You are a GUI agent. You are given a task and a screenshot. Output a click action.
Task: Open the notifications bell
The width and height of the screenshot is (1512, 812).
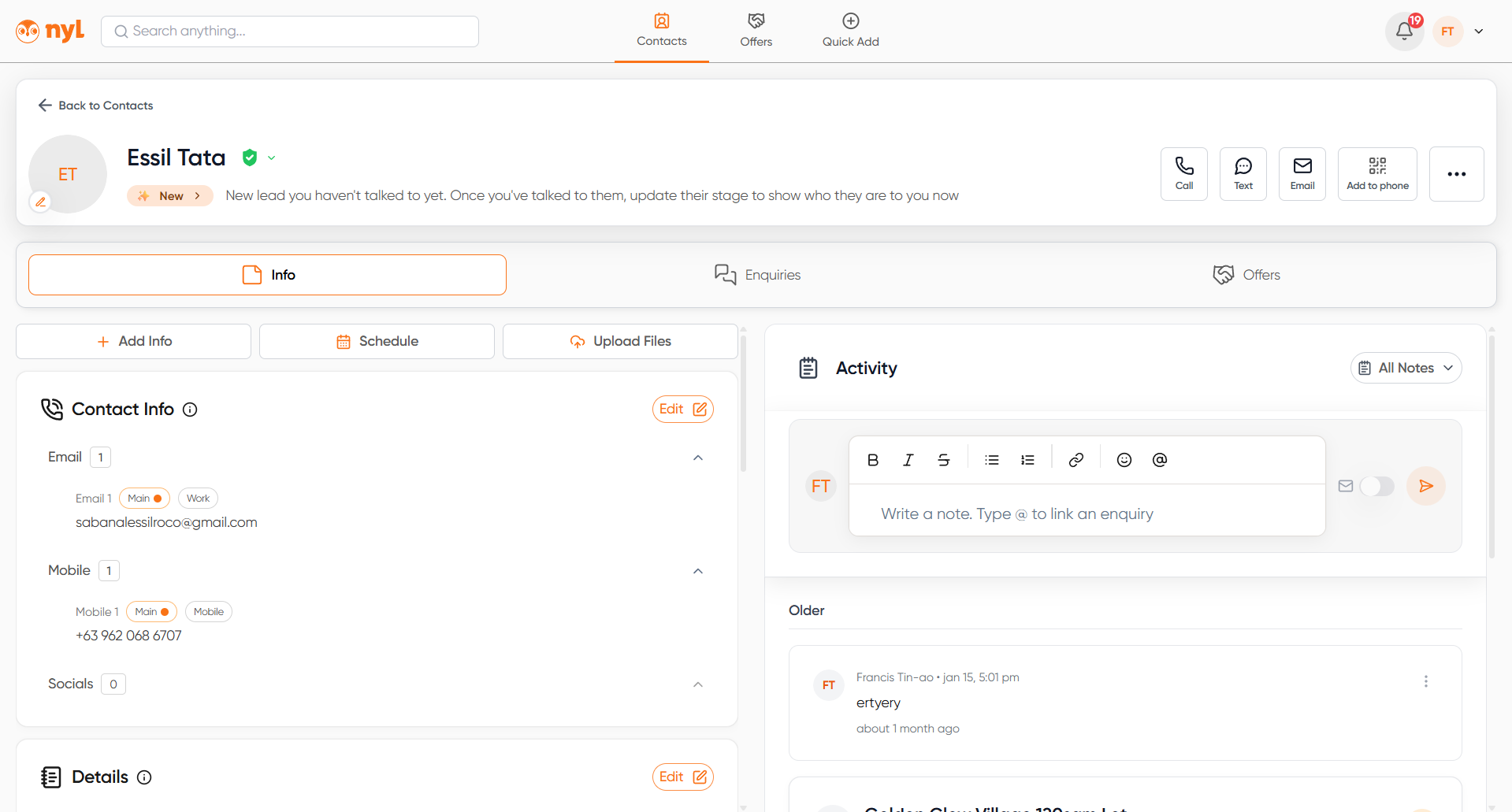tap(1404, 32)
